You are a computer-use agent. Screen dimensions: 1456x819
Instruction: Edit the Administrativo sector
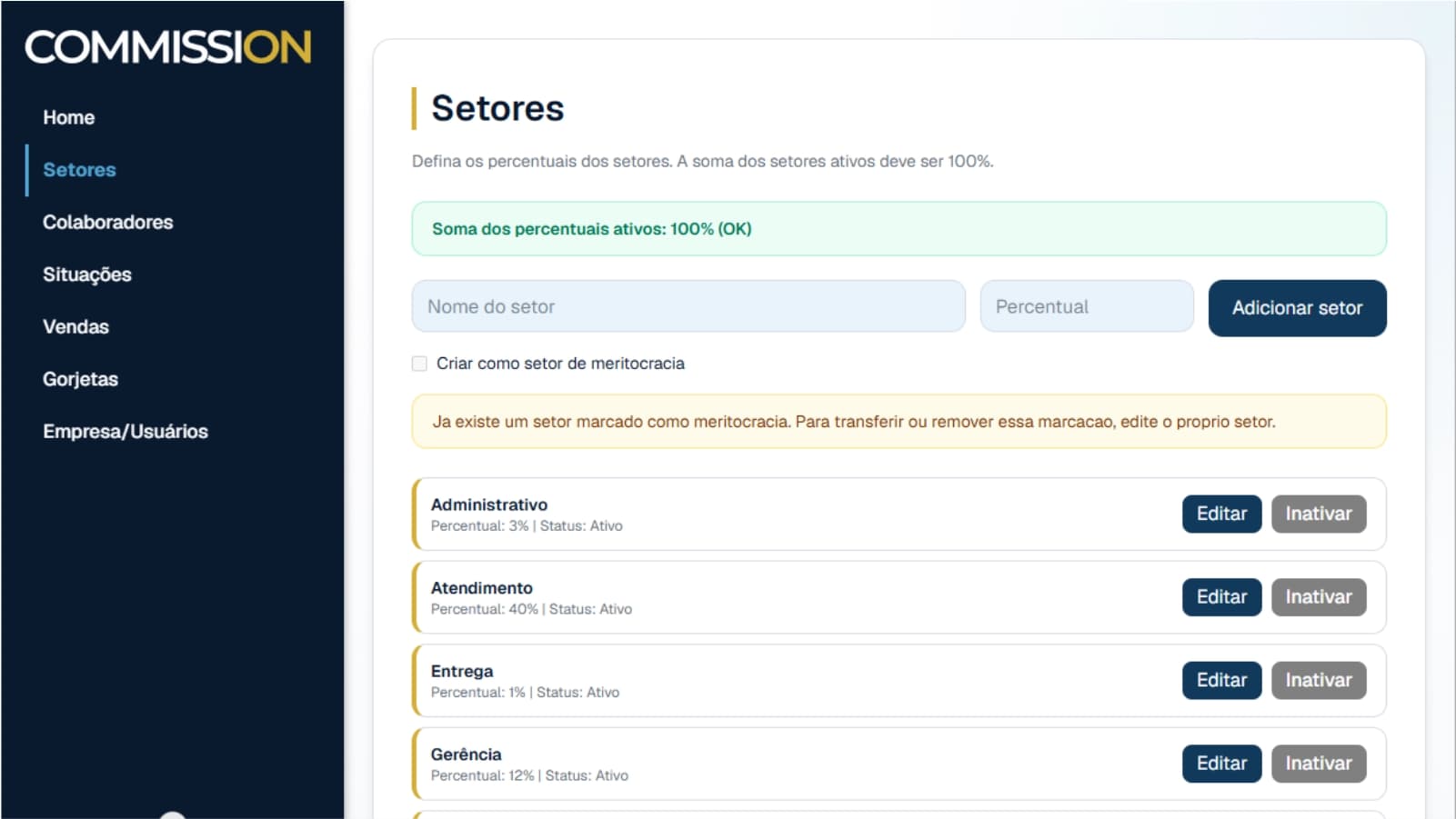1221,514
